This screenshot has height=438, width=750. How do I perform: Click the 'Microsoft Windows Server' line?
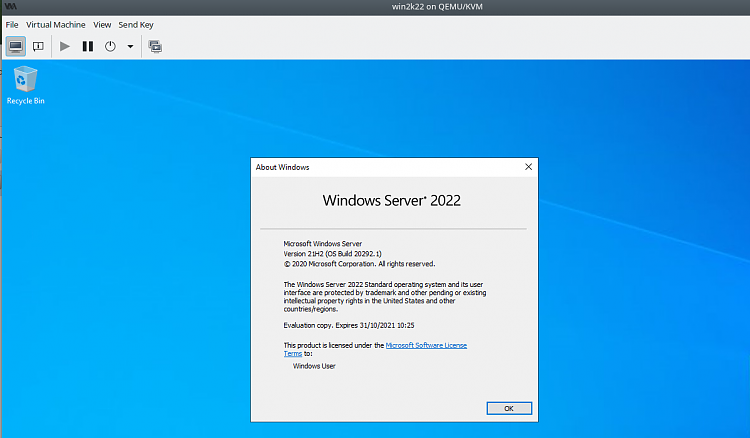(323, 244)
